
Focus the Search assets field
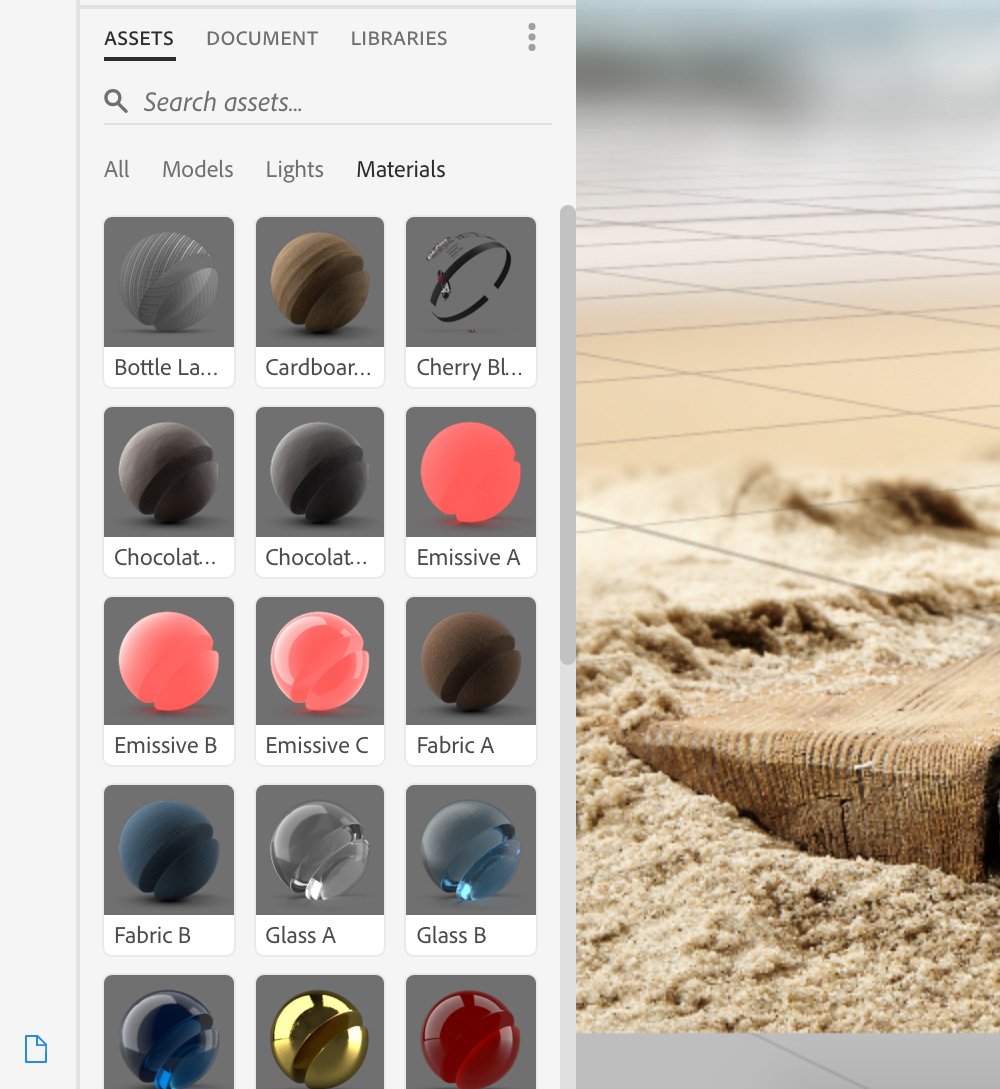click(328, 102)
